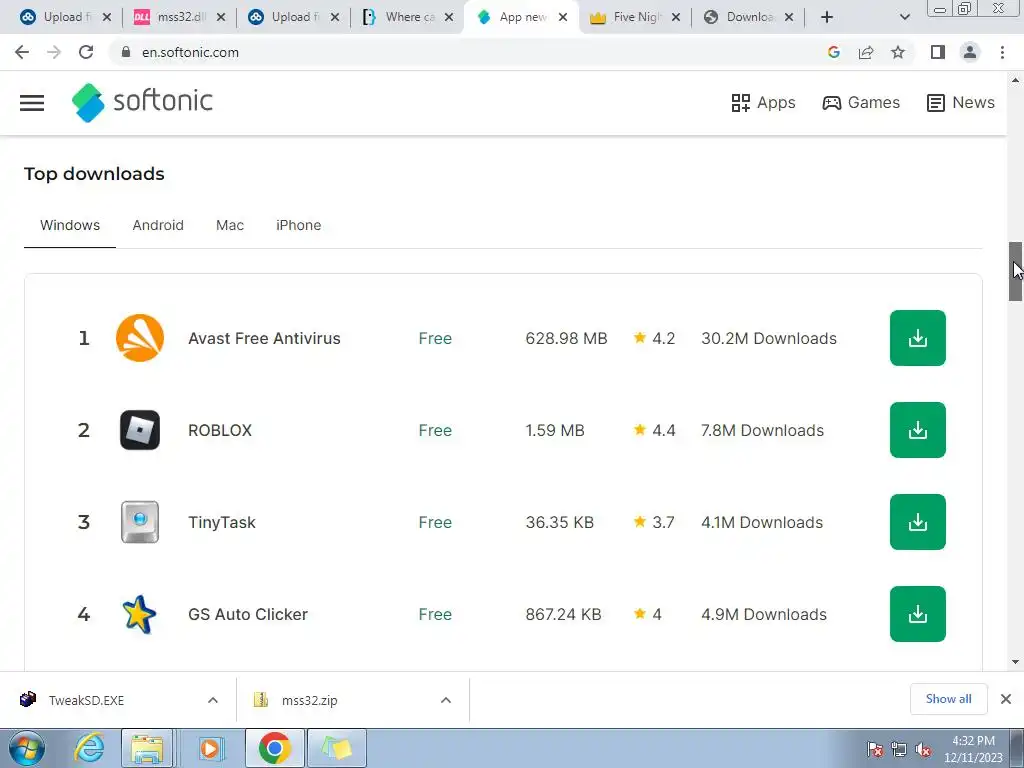Click Show all downloads
The image size is (1024, 768).
click(x=948, y=699)
